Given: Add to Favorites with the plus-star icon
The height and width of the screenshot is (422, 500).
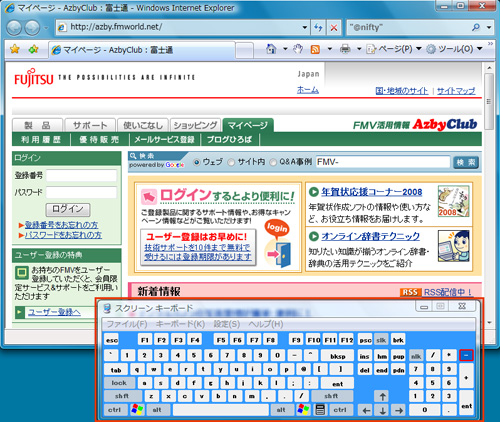Looking at the screenshot, I should tap(33, 49).
